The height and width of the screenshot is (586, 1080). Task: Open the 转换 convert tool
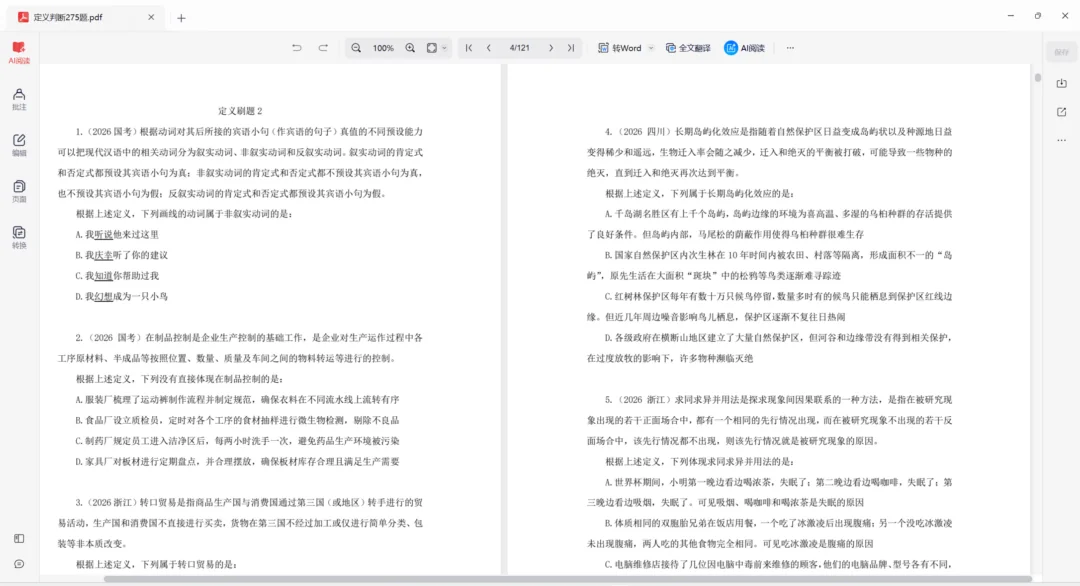pos(19,238)
